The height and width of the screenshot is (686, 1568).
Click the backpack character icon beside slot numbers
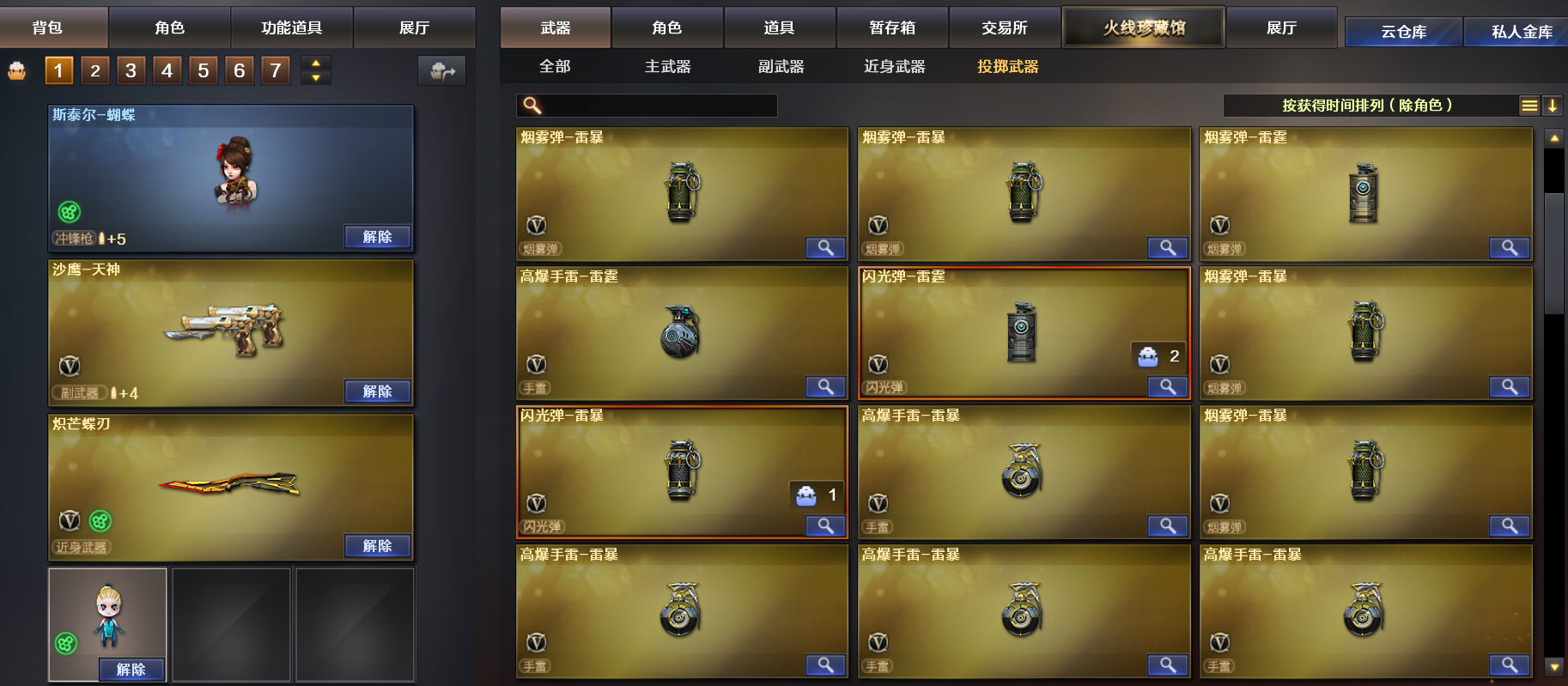[x=17, y=70]
